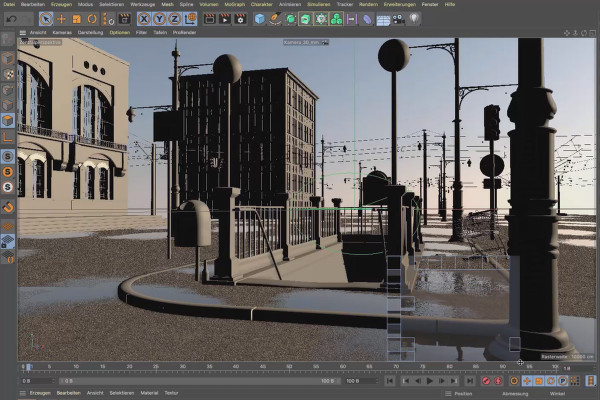600x400 pixels.
Task: Add a Cube primitive object
Action: tap(259, 19)
